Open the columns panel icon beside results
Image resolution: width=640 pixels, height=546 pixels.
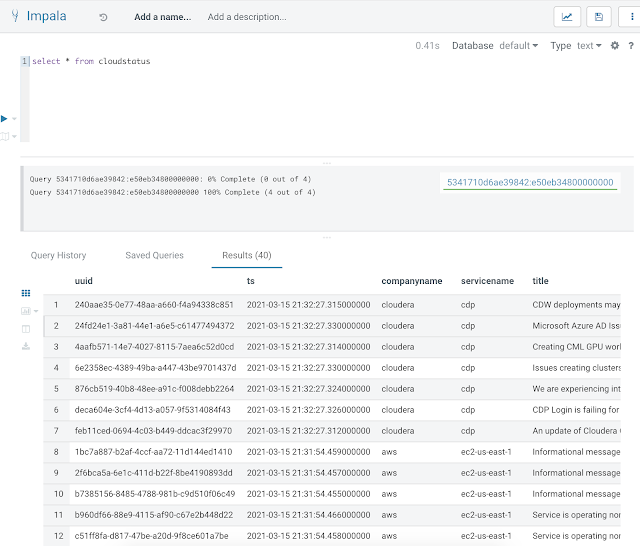coord(26,328)
